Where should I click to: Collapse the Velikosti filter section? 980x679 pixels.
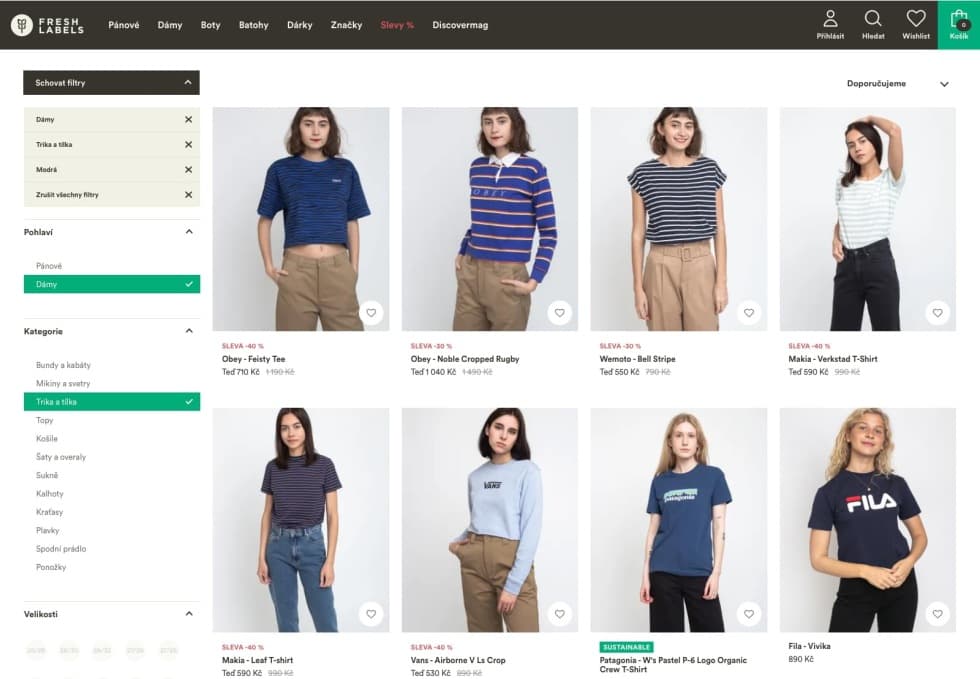click(x=189, y=614)
